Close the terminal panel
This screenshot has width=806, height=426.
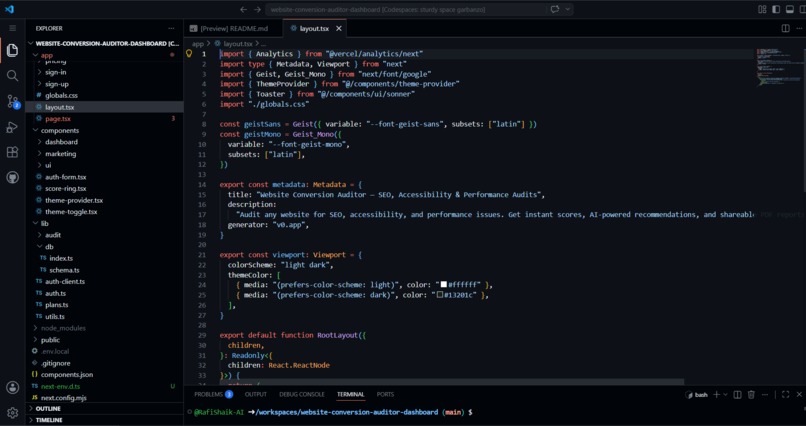pyautogui.click(x=799, y=395)
